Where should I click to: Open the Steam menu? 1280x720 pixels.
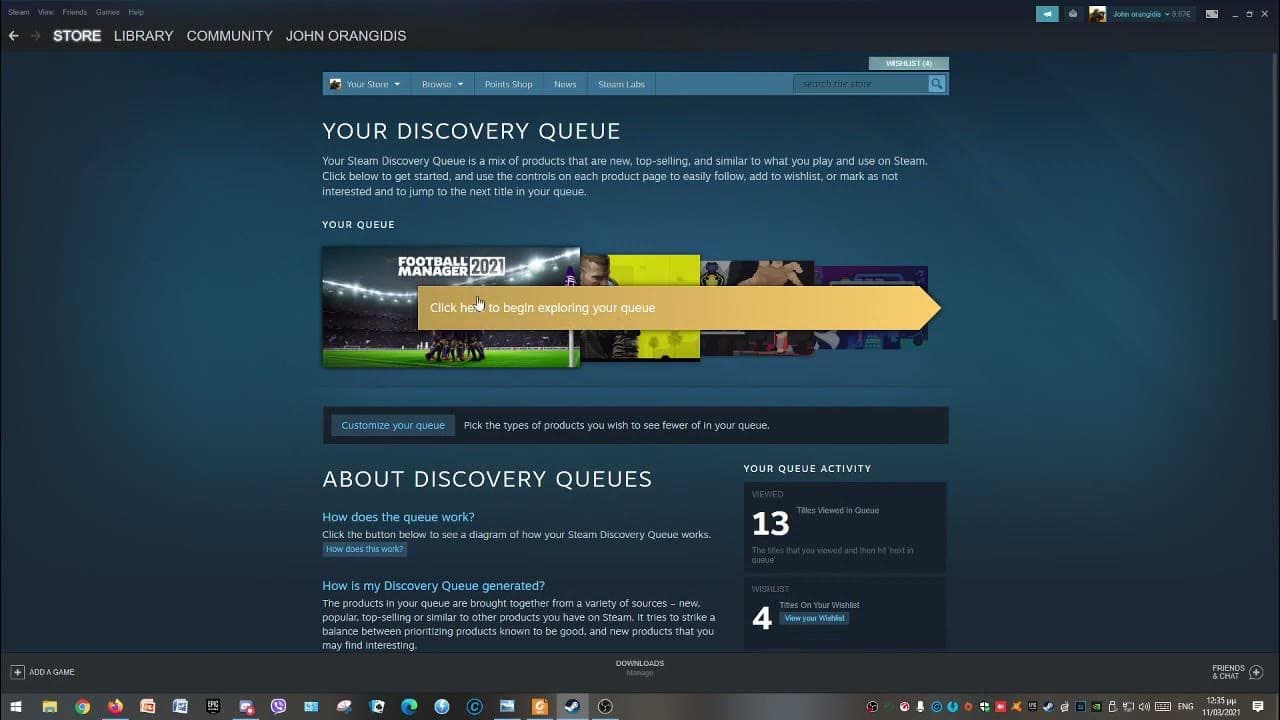click(x=18, y=12)
